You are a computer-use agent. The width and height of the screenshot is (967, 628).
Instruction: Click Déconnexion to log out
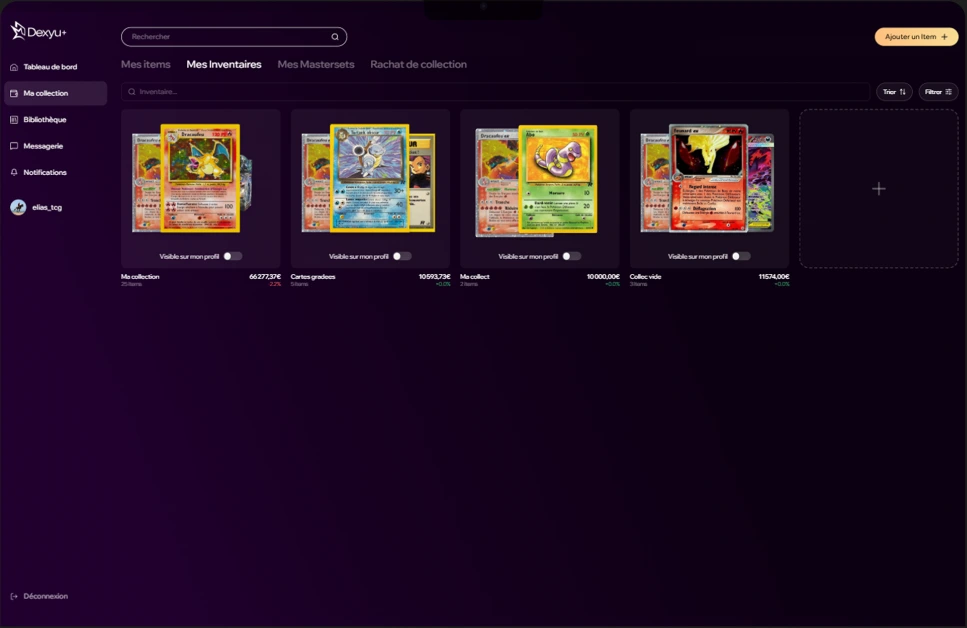(x=39, y=597)
